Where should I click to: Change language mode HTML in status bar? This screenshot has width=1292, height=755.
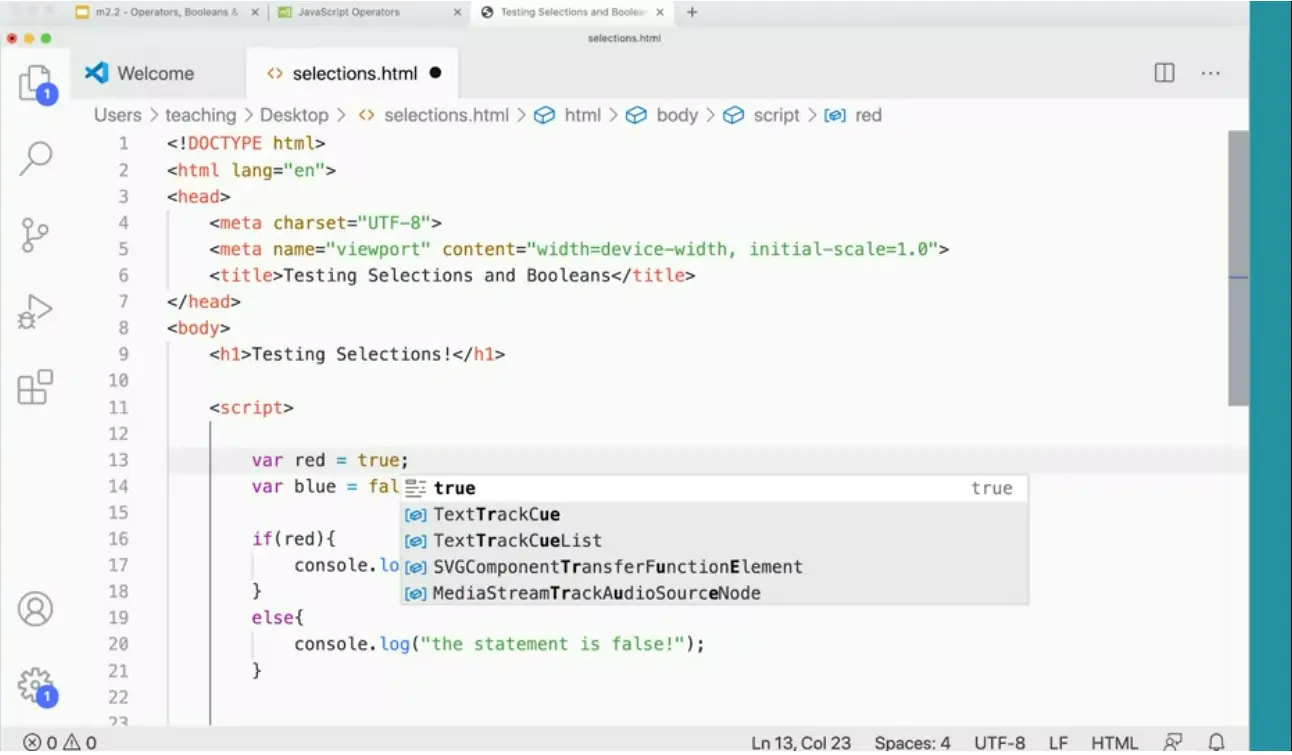pyautogui.click(x=1114, y=742)
